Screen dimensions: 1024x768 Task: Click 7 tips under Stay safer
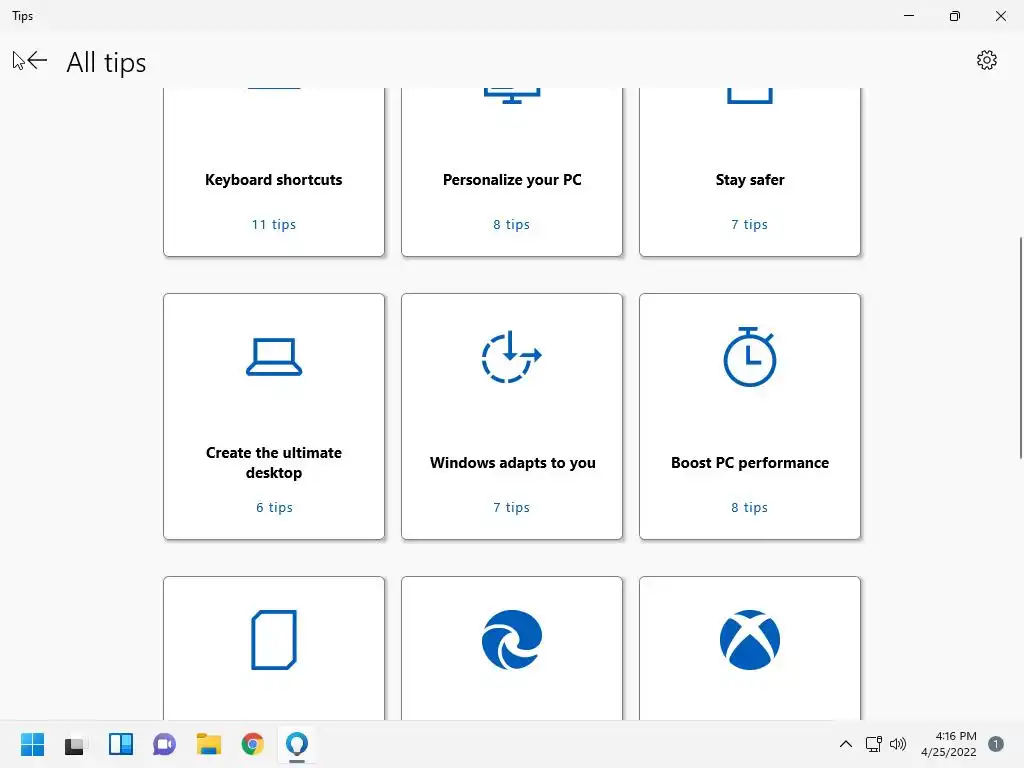(750, 224)
